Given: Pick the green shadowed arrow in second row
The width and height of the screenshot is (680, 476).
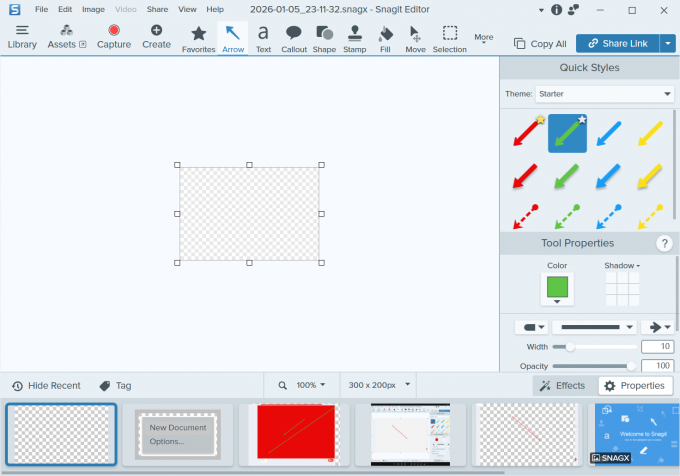Looking at the screenshot, I should (567, 176).
